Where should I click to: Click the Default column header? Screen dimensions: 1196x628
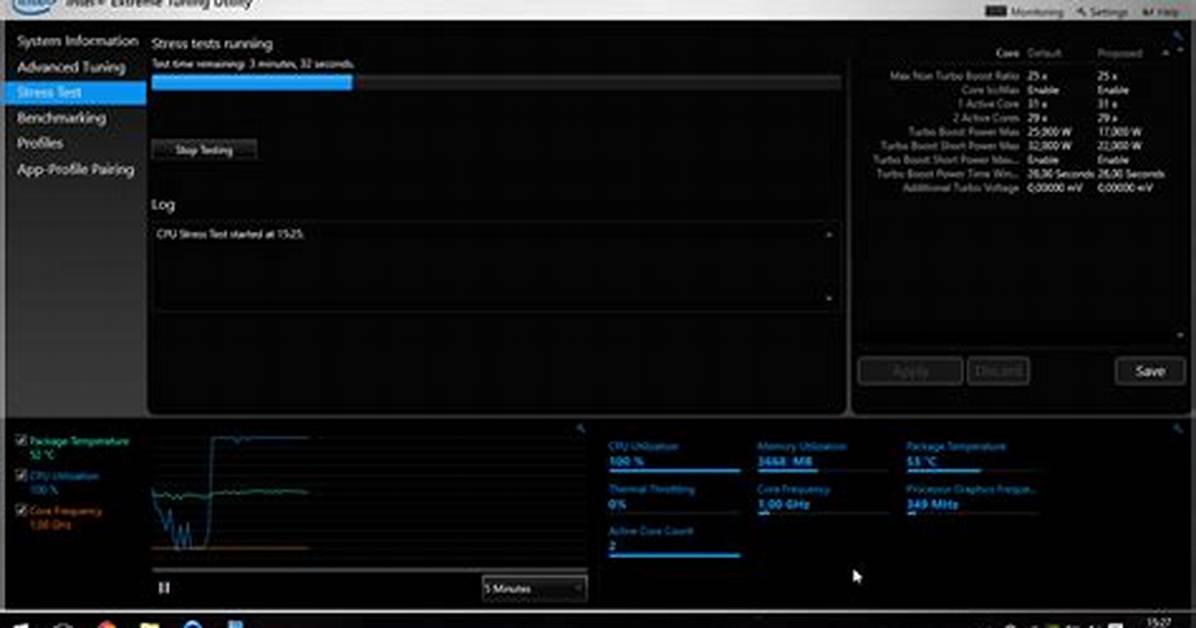[1044, 53]
